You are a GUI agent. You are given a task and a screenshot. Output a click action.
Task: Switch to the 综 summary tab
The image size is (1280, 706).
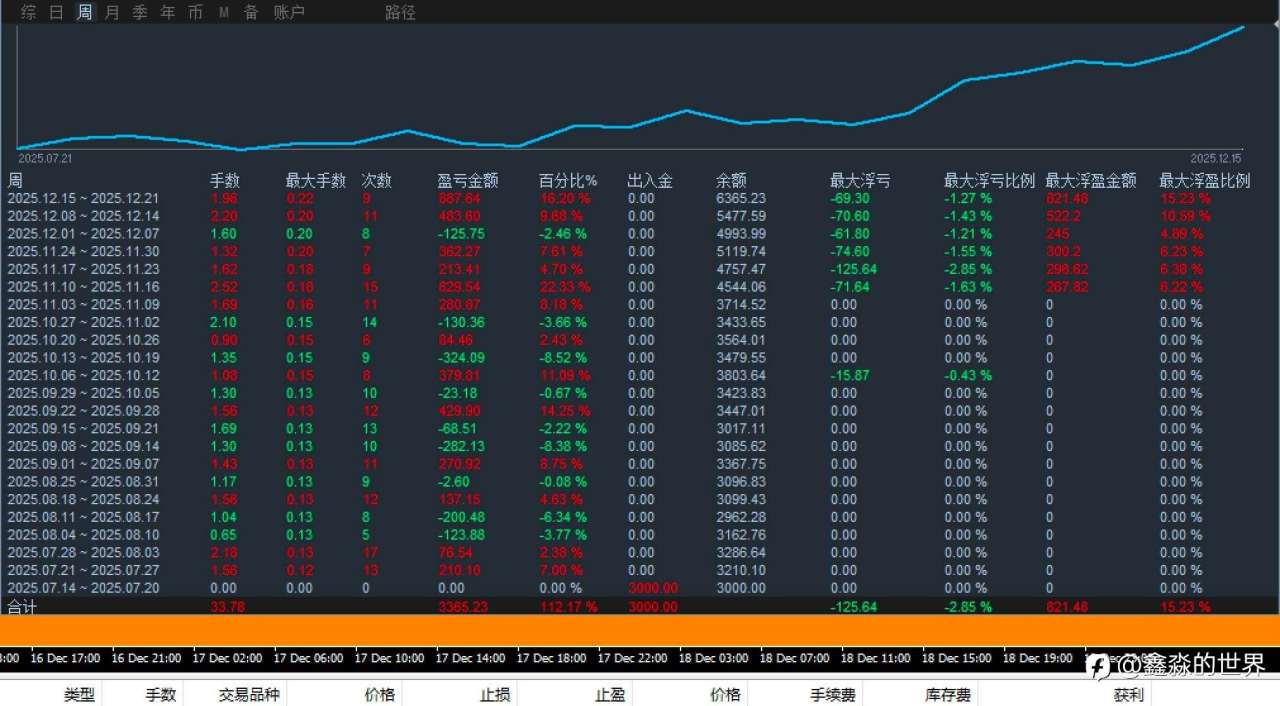28,12
